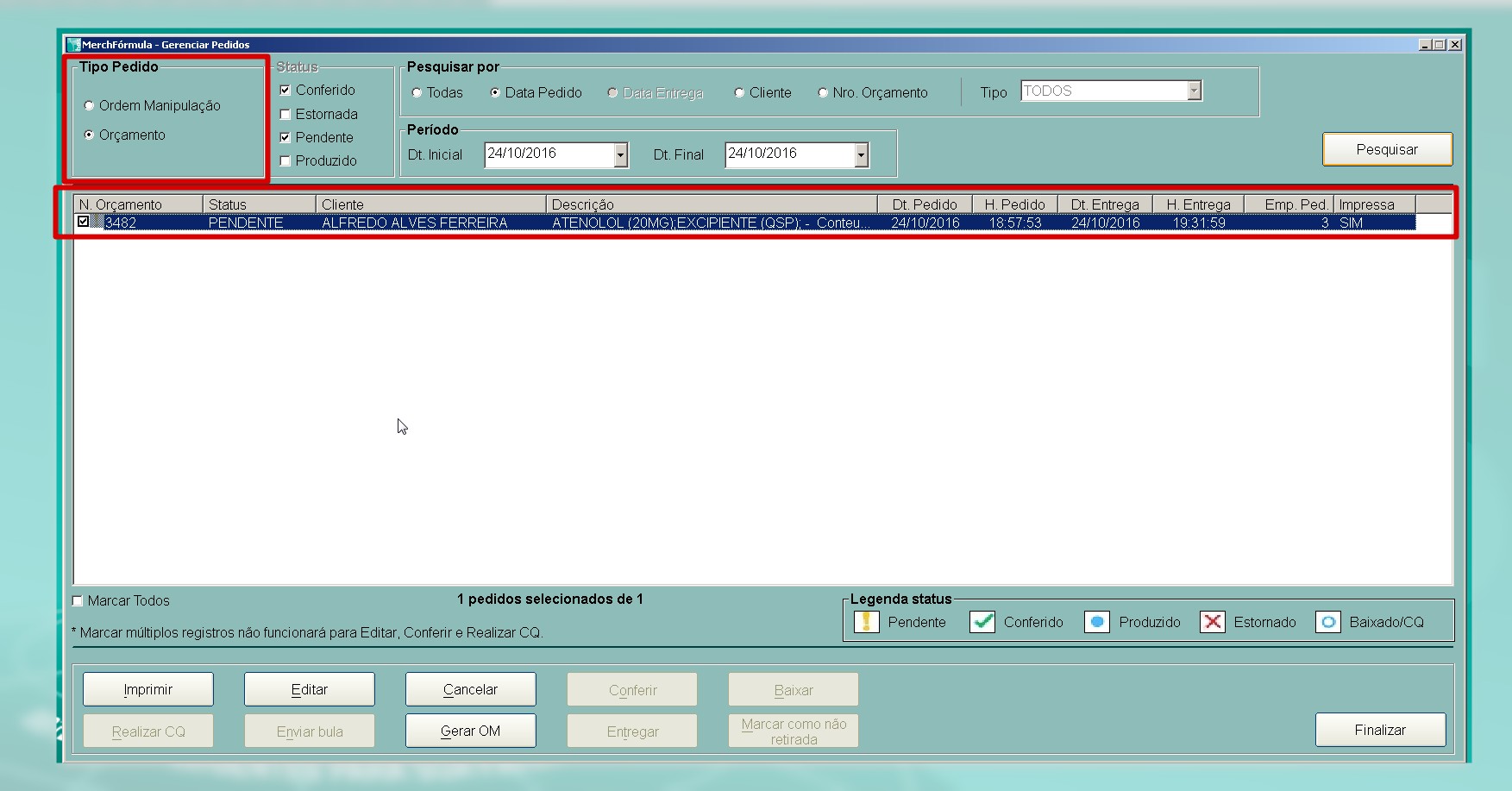Open the Dt. Inicial date picker arrow
This screenshot has width=1512, height=791.
pyautogui.click(x=620, y=154)
